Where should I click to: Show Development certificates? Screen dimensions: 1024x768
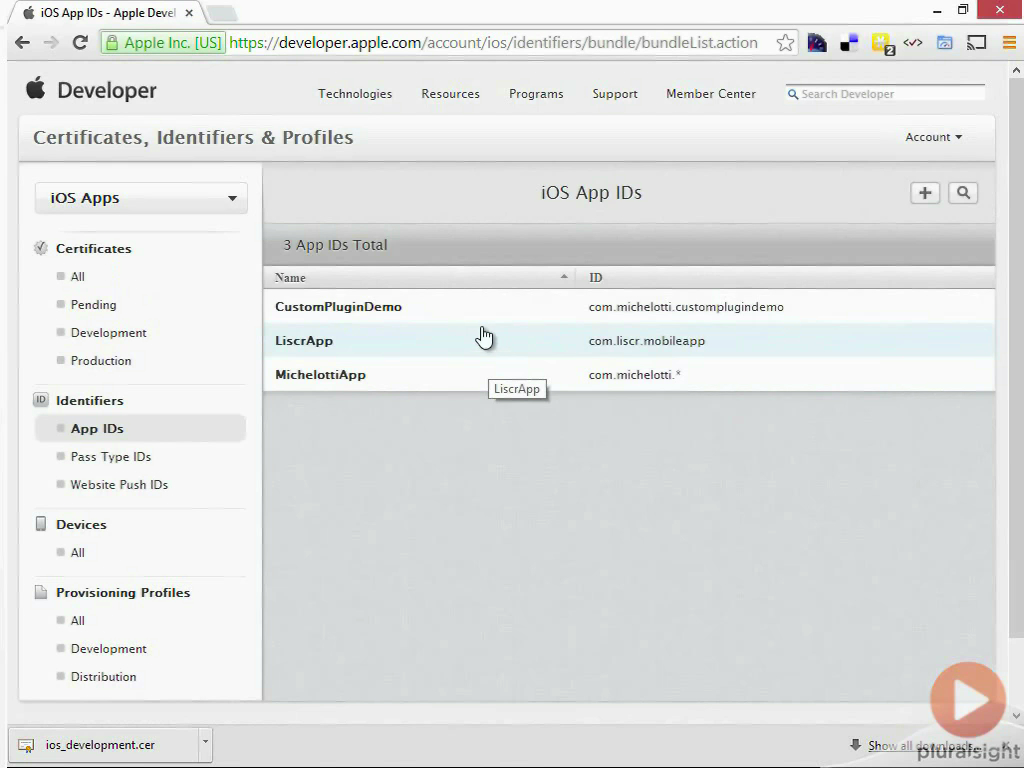[x=108, y=332]
